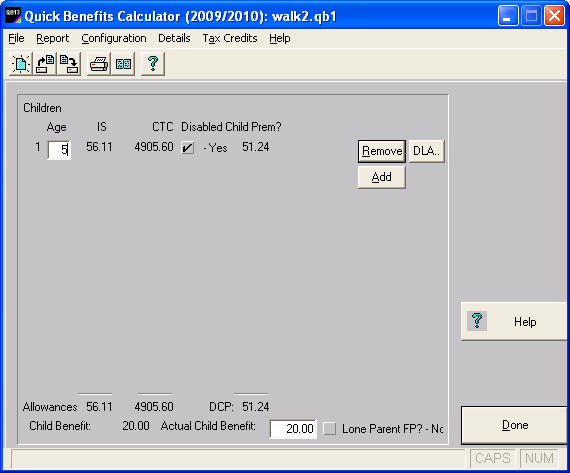Open the Help menu

(x=280, y=38)
